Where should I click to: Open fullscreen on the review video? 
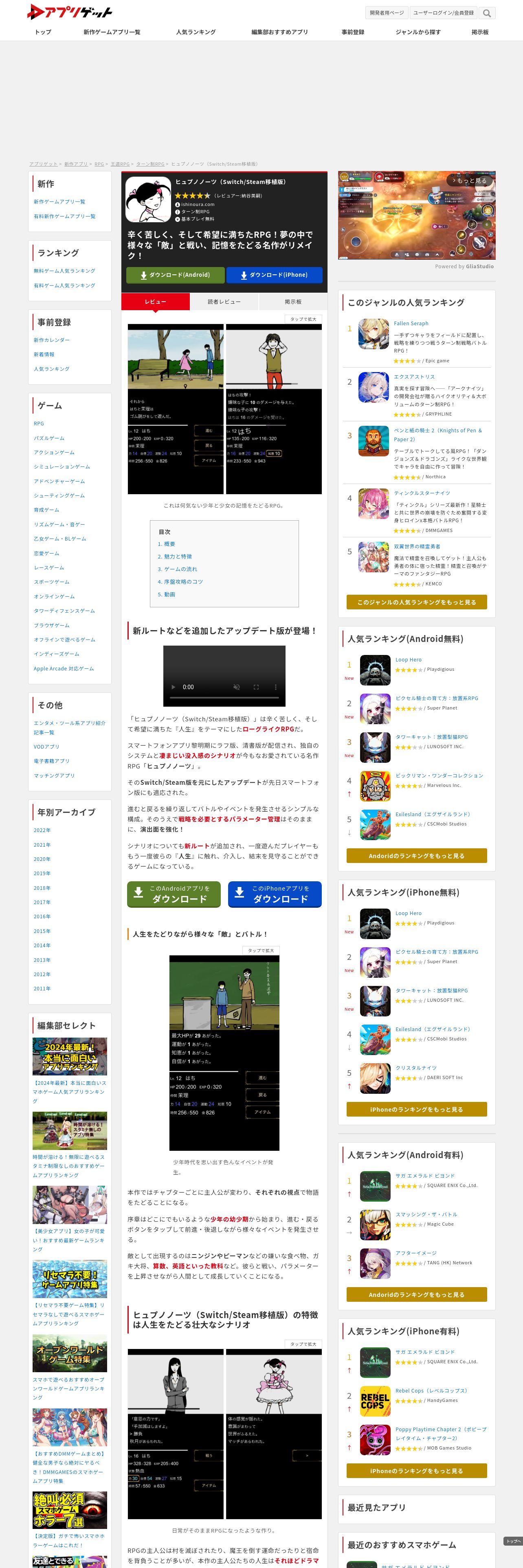coord(256,687)
